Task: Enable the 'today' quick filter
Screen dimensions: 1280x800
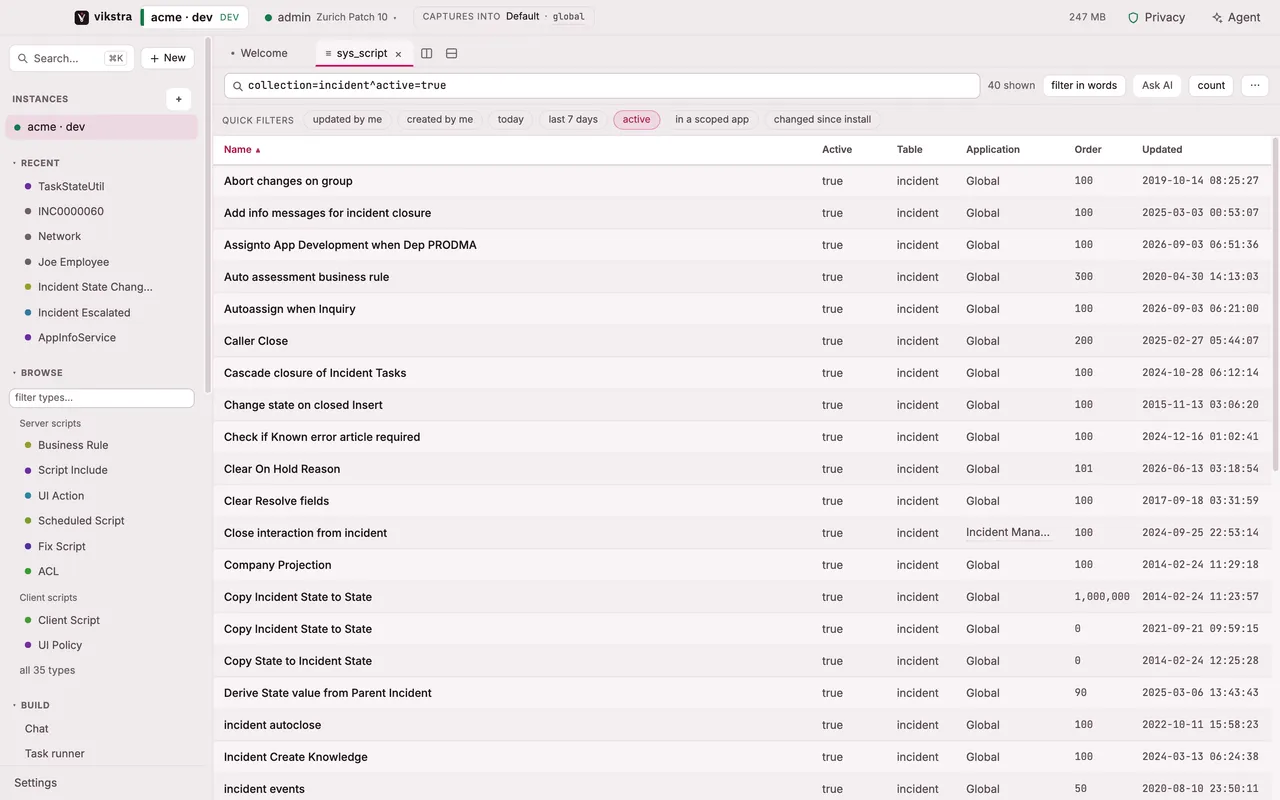Action: pyautogui.click(x=511, y=120)
